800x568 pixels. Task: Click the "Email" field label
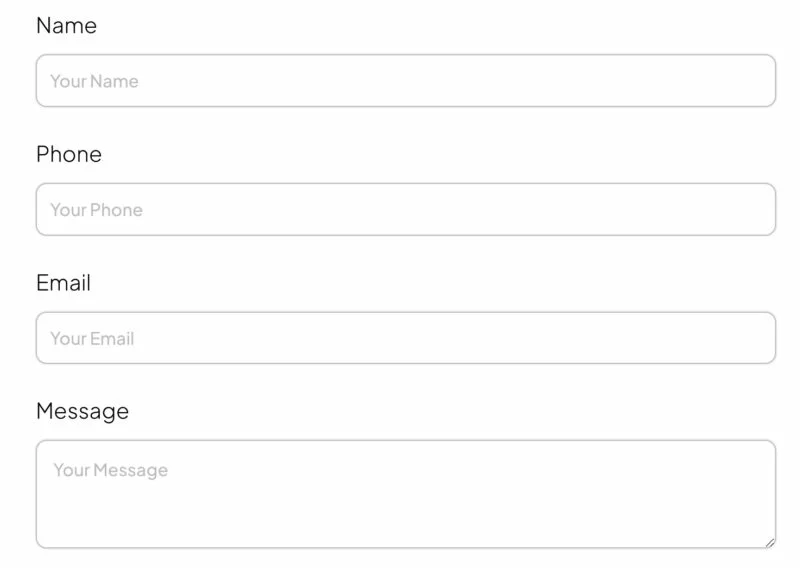63,283
